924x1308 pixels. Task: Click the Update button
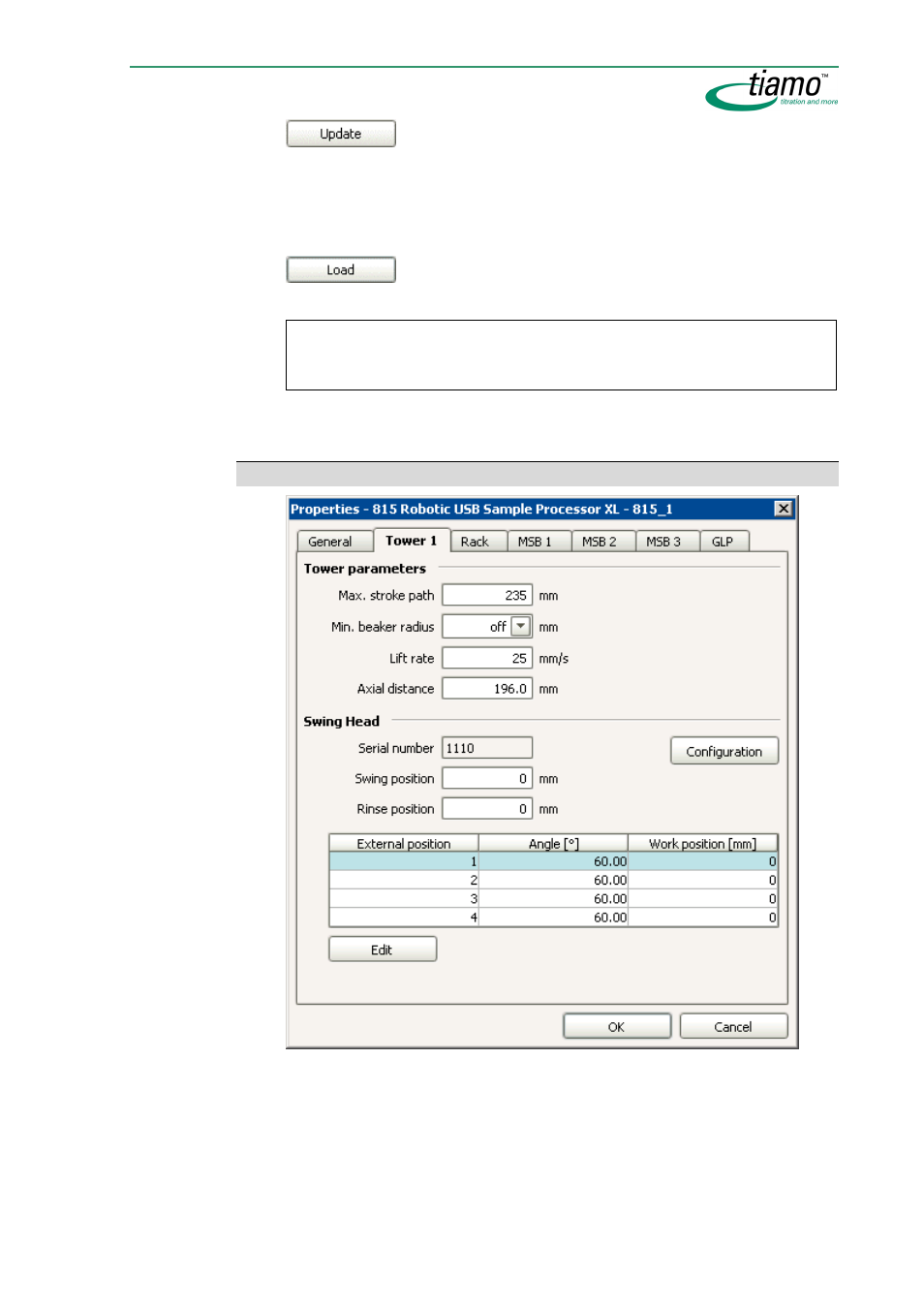pos(341,134)
